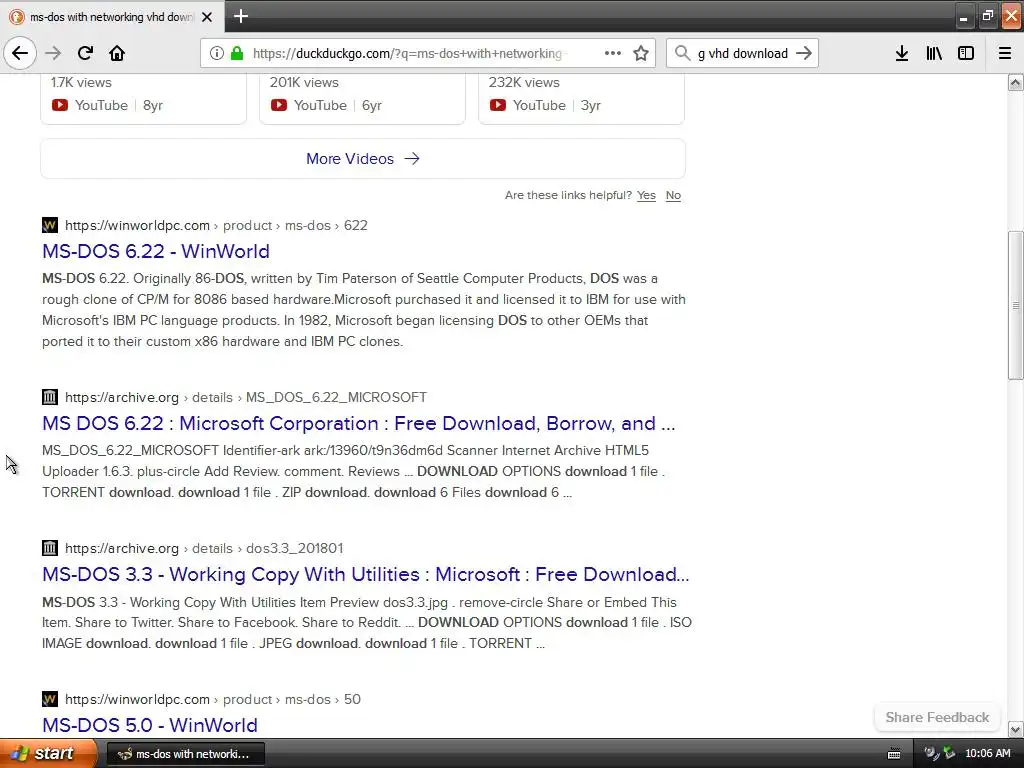This screenshot has height=768, width=1024.
Task: Open a new tab
Action: (x=240, y=16)
